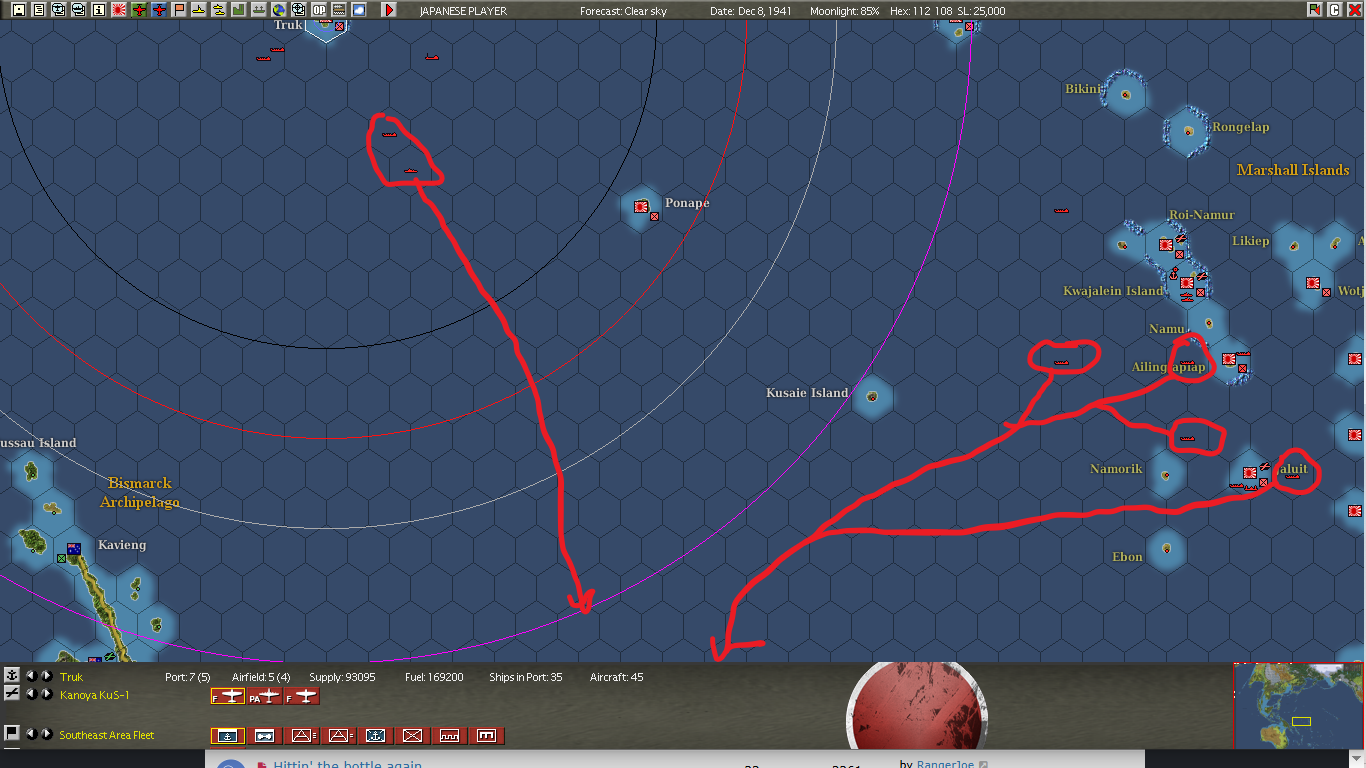This screenshot has width=1366, height=768.
Task: Select the Ebon island hex
Action: [1166, 548]
